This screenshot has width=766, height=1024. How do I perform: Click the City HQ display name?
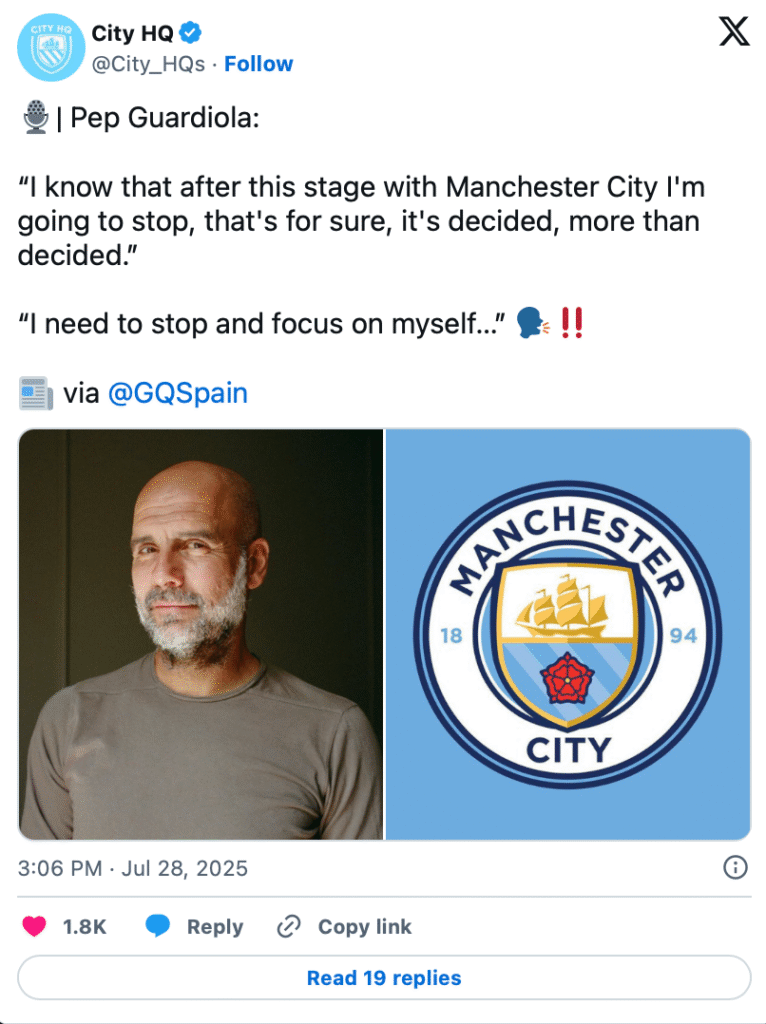133,33
